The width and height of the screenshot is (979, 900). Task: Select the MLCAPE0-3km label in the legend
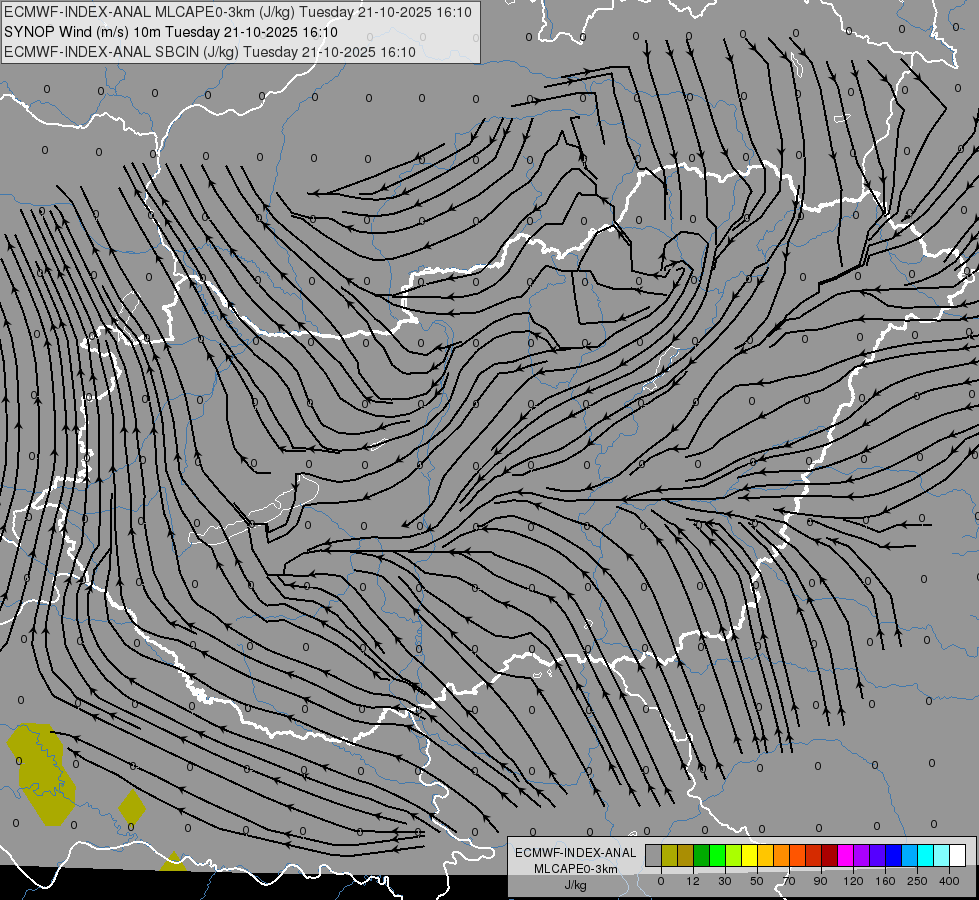pyautogui.click(x=576, y=869)
